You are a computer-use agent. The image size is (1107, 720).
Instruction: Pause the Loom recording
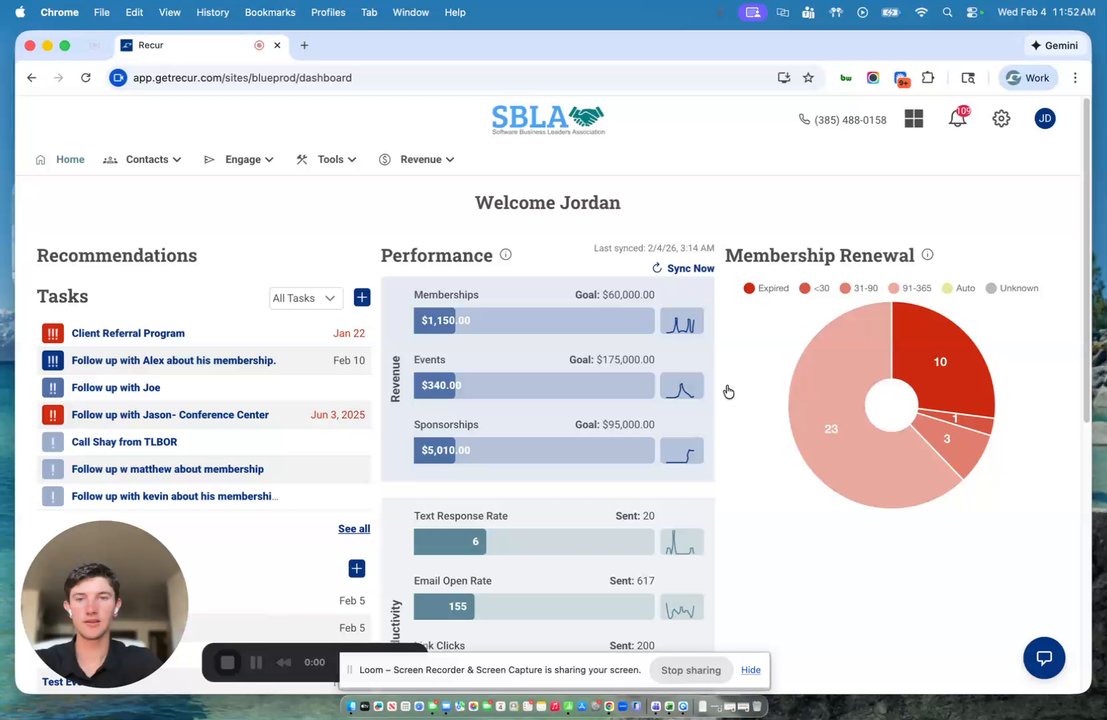[x=256, y=662]
